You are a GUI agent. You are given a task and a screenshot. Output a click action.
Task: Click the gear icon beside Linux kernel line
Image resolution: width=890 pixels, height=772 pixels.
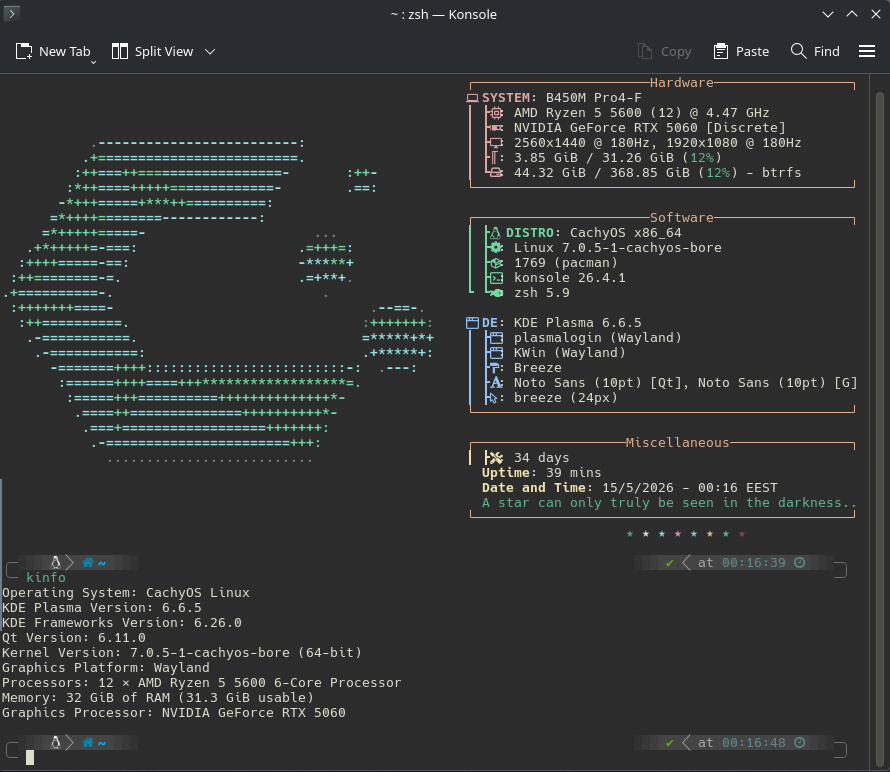[497, 247]
